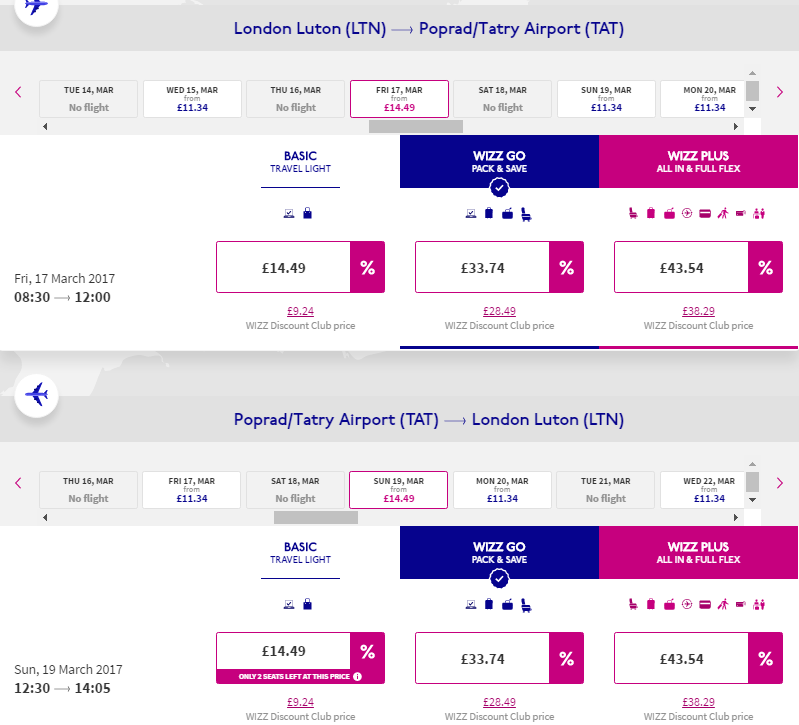Switch to return WIZZ PLUS fare tab
The width and height of the screenshot is (799, 725).
[698, 553]
